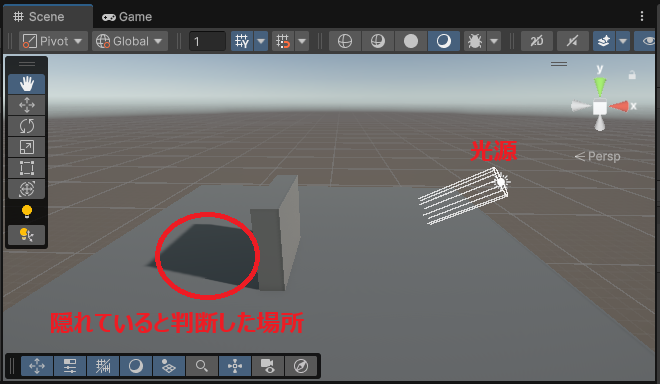Click the magnifier search overlay icon
660x384 pixels.
pyautogui.click(x=202, y=366)
